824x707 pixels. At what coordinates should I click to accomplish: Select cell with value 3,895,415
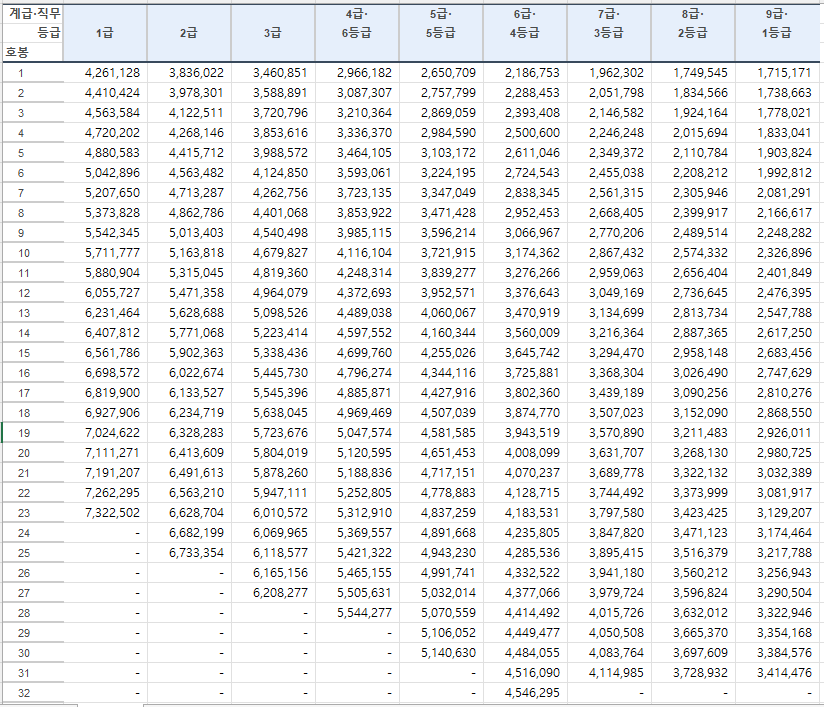tap(610, 552)
